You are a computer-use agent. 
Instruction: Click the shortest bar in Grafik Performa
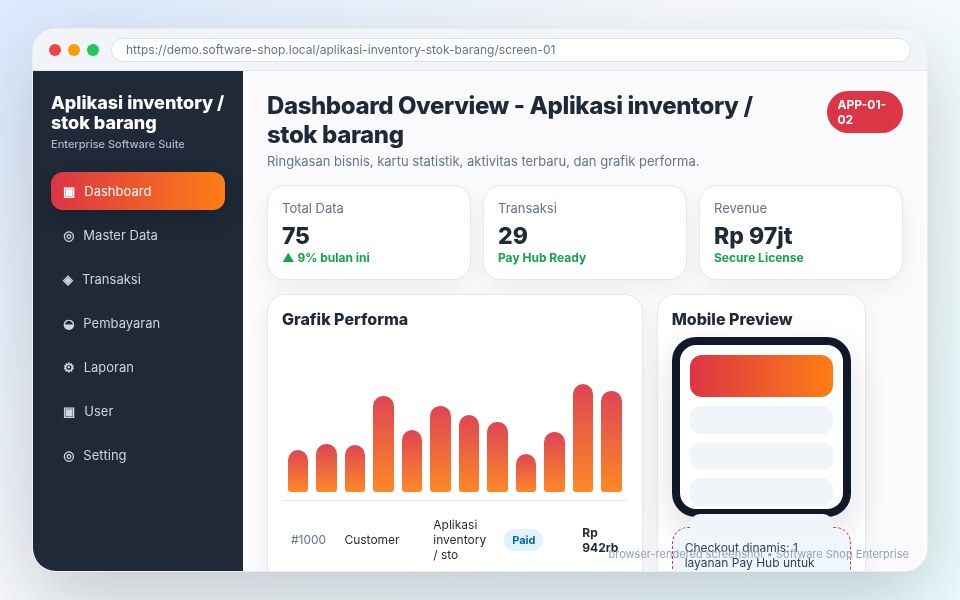point(526,473)
